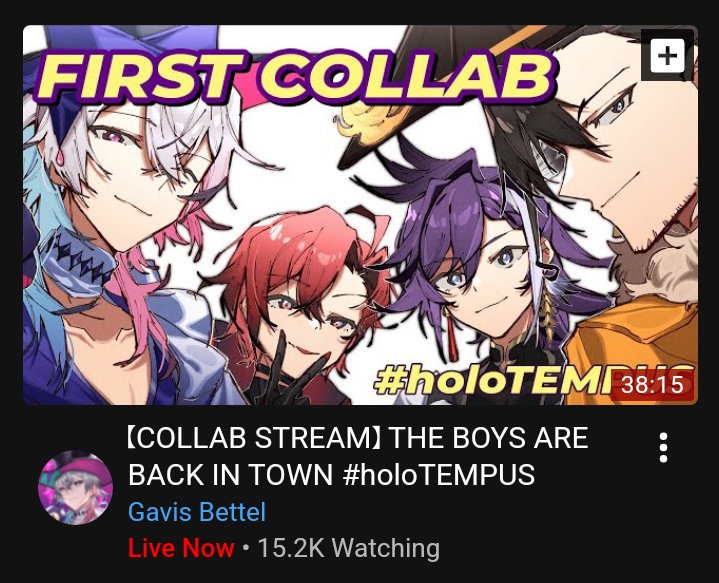Image resolution: width=719 pixels, height=583 pixels.
Task: Click the red Live Now label
Action: (181, 548)
